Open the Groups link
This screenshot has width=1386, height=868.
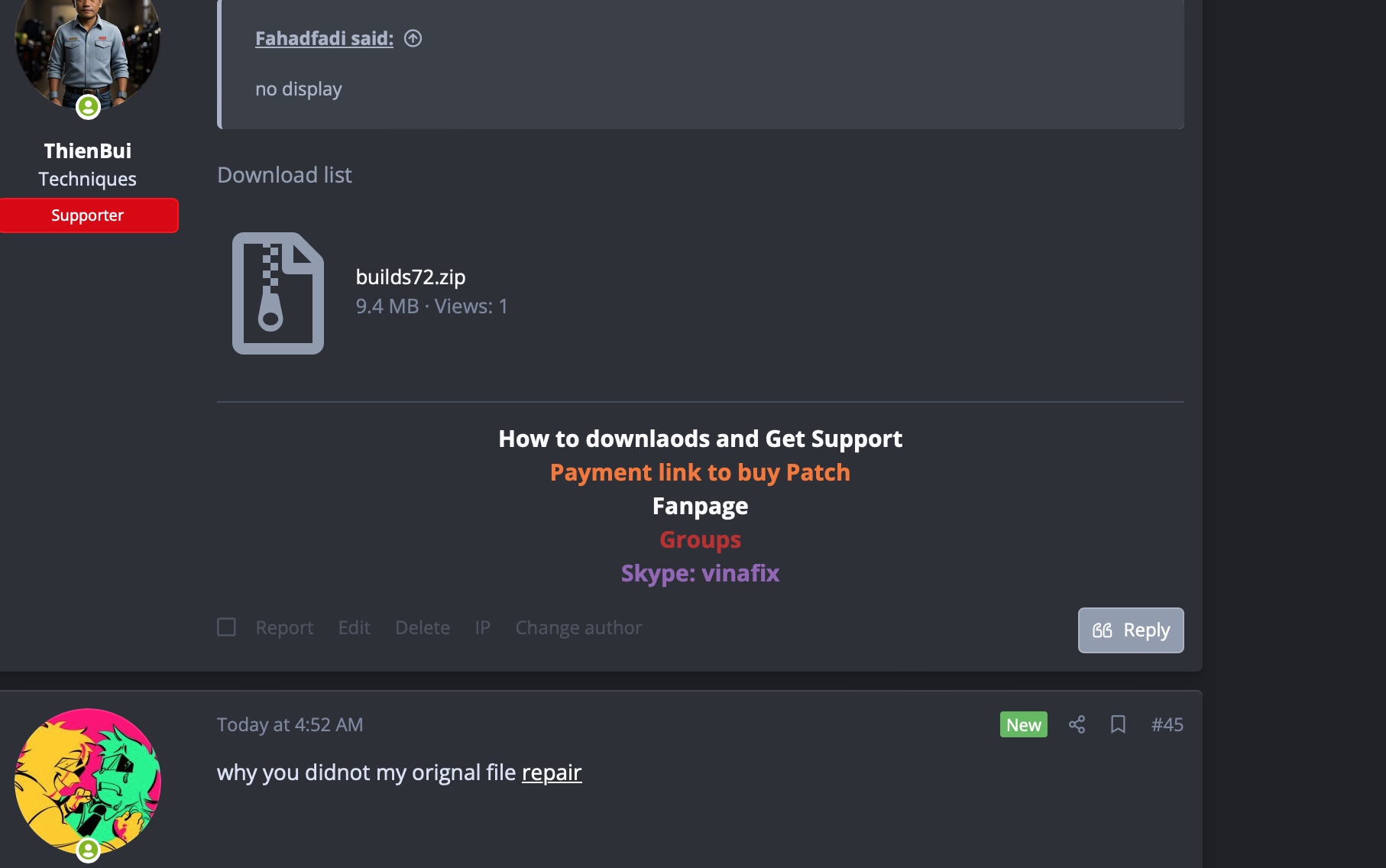coord(700,539)
